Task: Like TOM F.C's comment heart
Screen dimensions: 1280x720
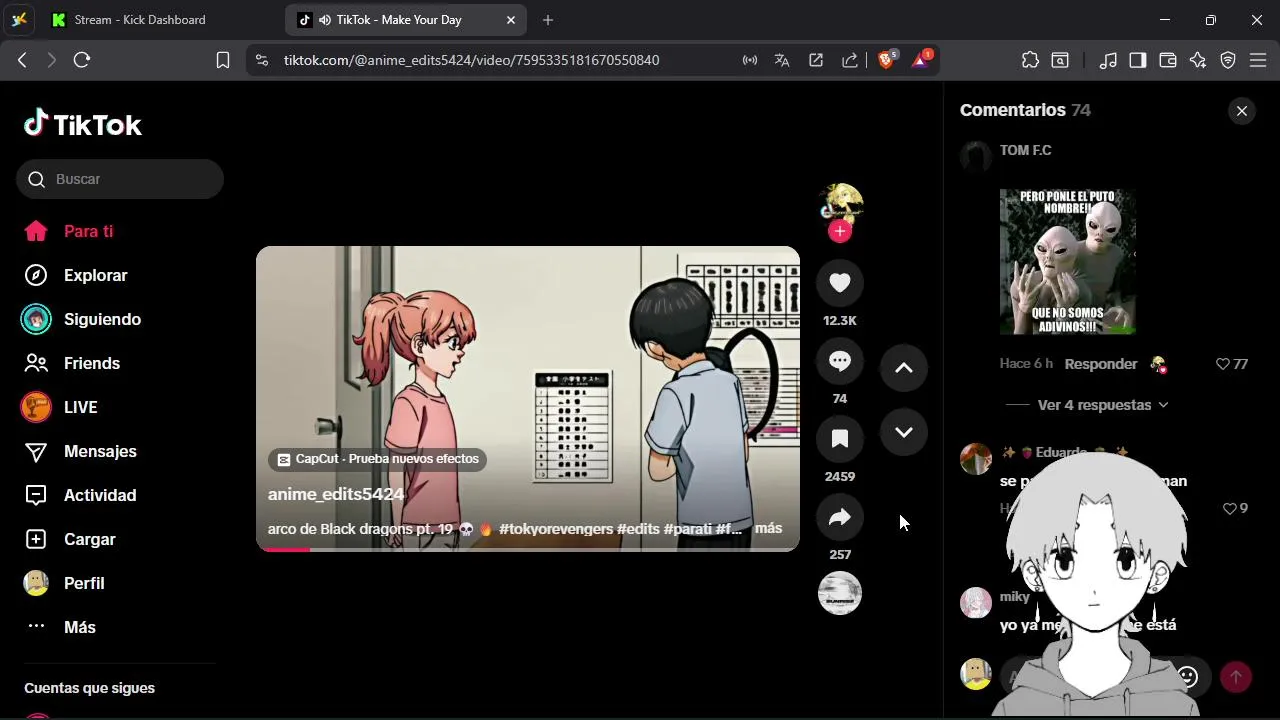Action: (x=1222, y=364)
